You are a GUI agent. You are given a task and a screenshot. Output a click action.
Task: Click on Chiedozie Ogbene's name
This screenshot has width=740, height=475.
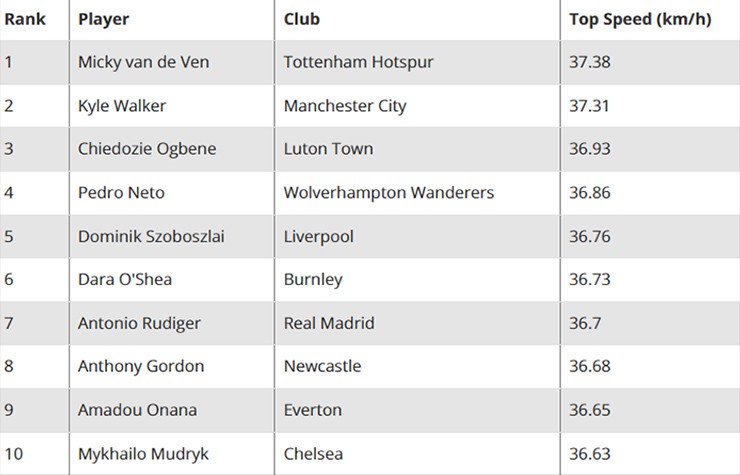(x=147, y=149)
